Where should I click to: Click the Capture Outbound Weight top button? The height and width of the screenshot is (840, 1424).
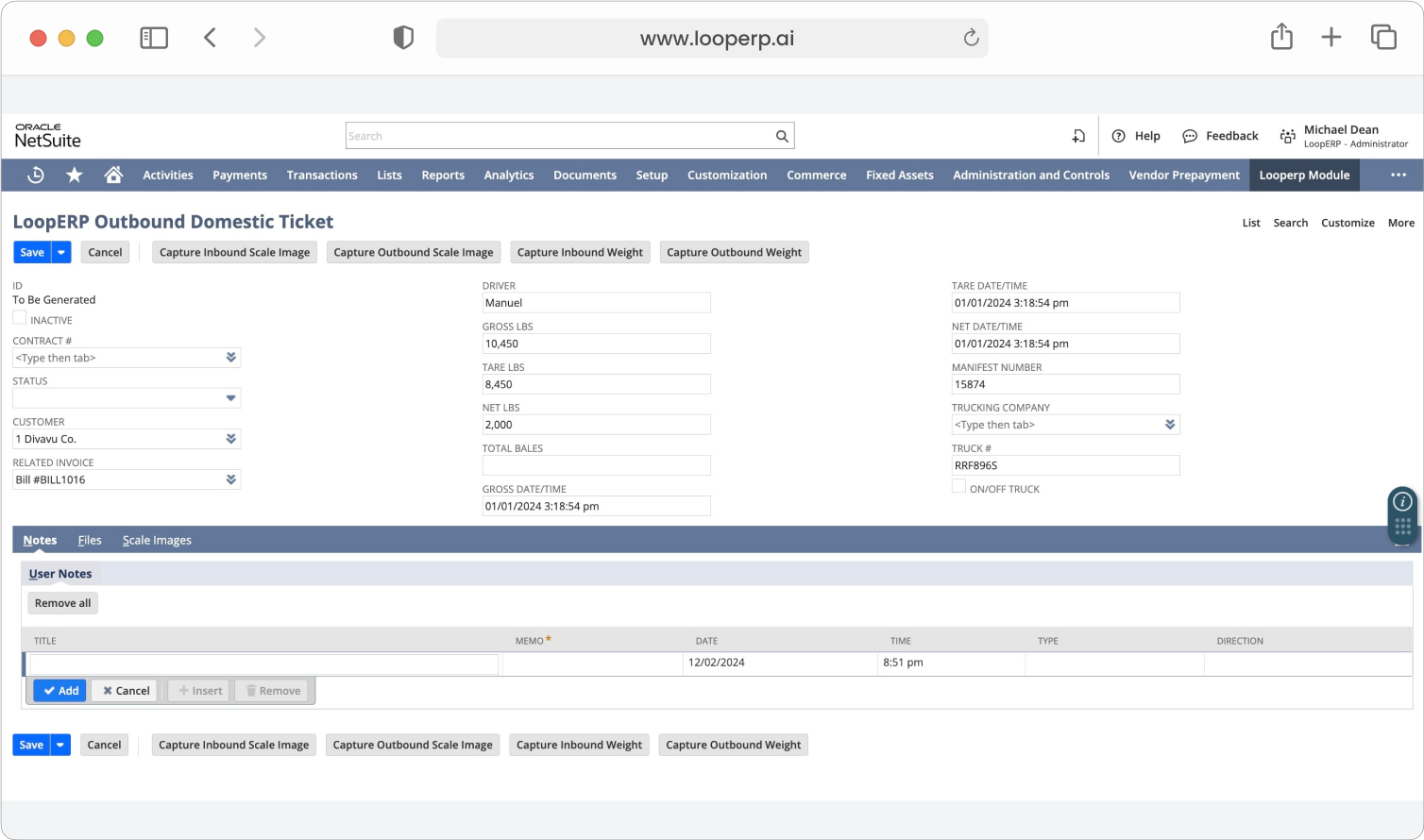pyautogui.click(x=735, y=252)
